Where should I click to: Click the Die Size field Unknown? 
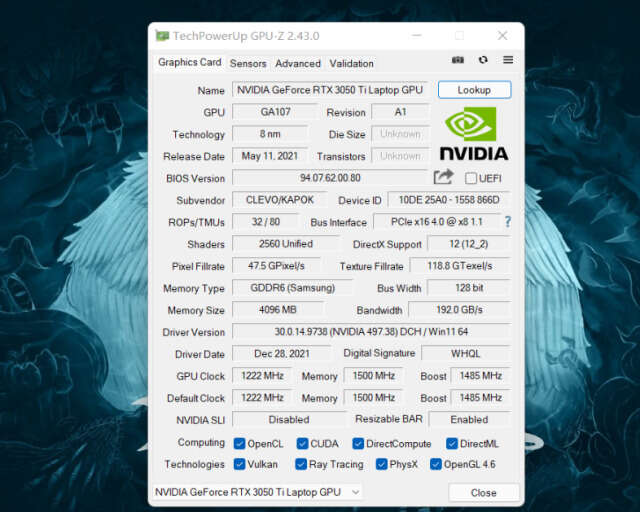(x=400, y=134)
